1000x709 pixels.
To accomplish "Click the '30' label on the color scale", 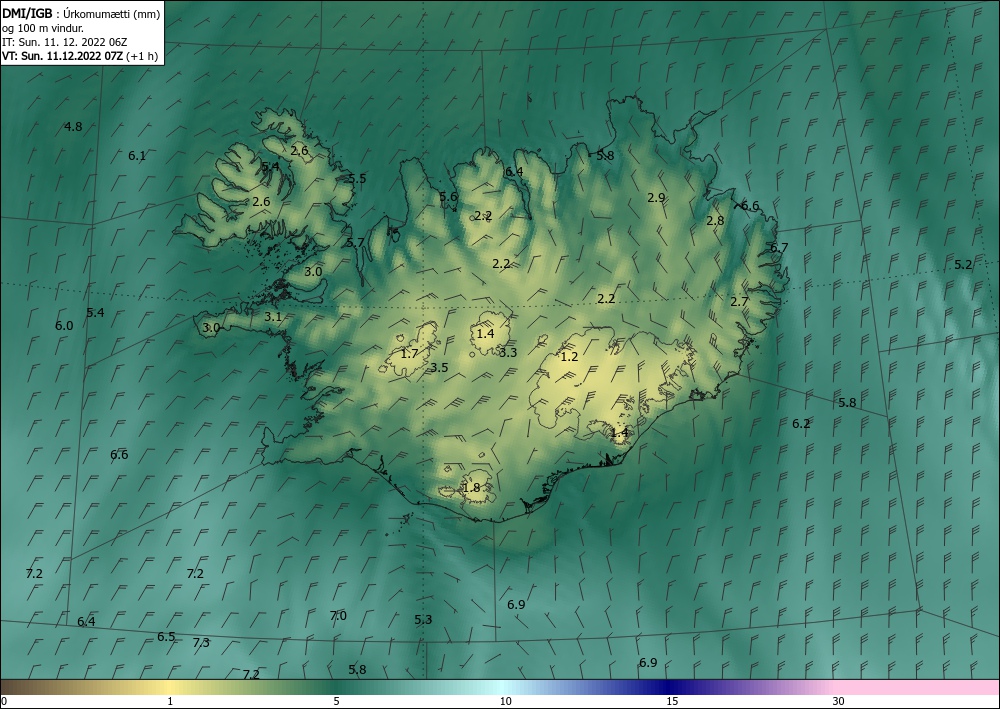I will click(839, 702).
